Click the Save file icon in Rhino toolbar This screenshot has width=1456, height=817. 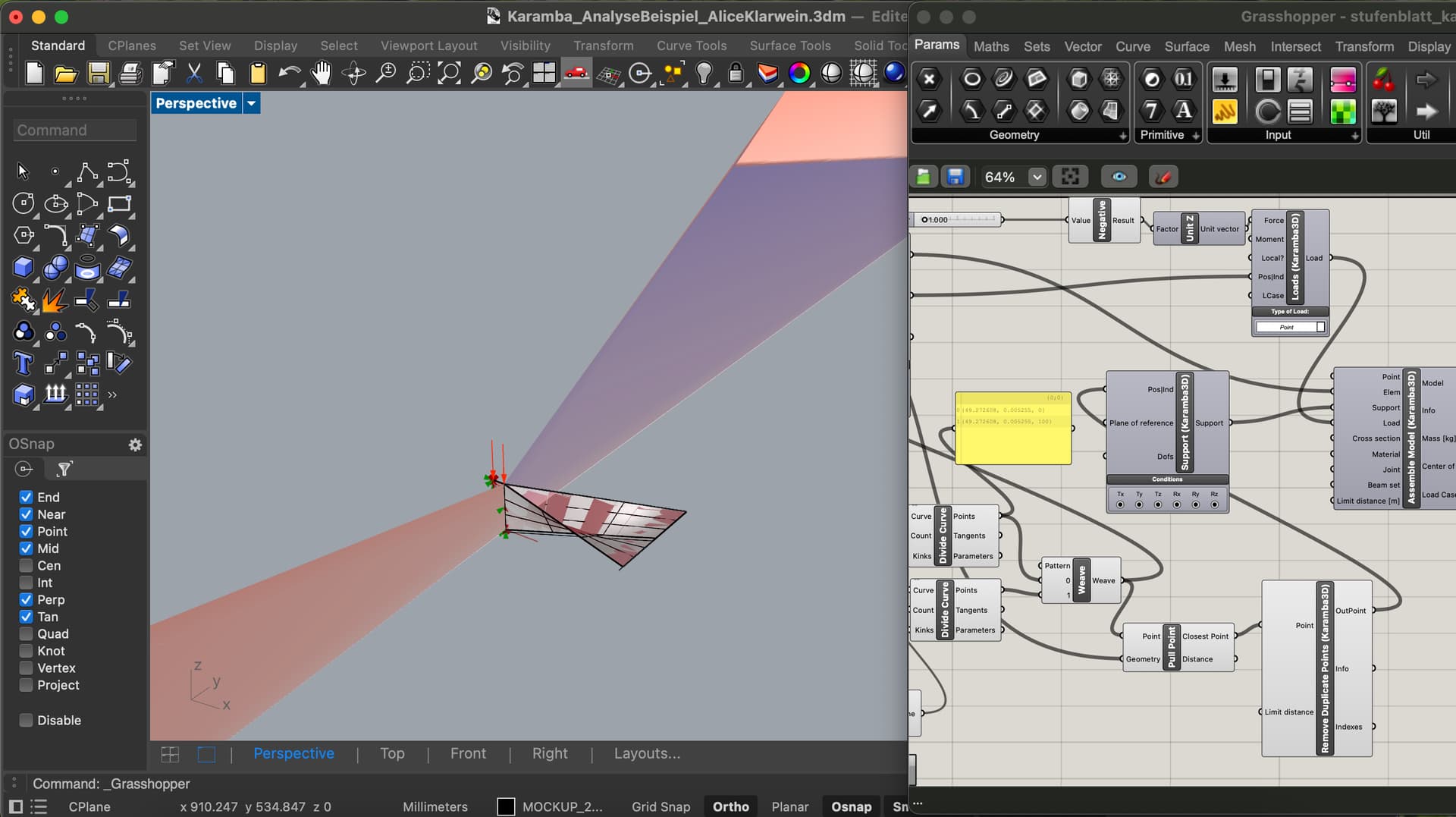(x=98, y=74)
